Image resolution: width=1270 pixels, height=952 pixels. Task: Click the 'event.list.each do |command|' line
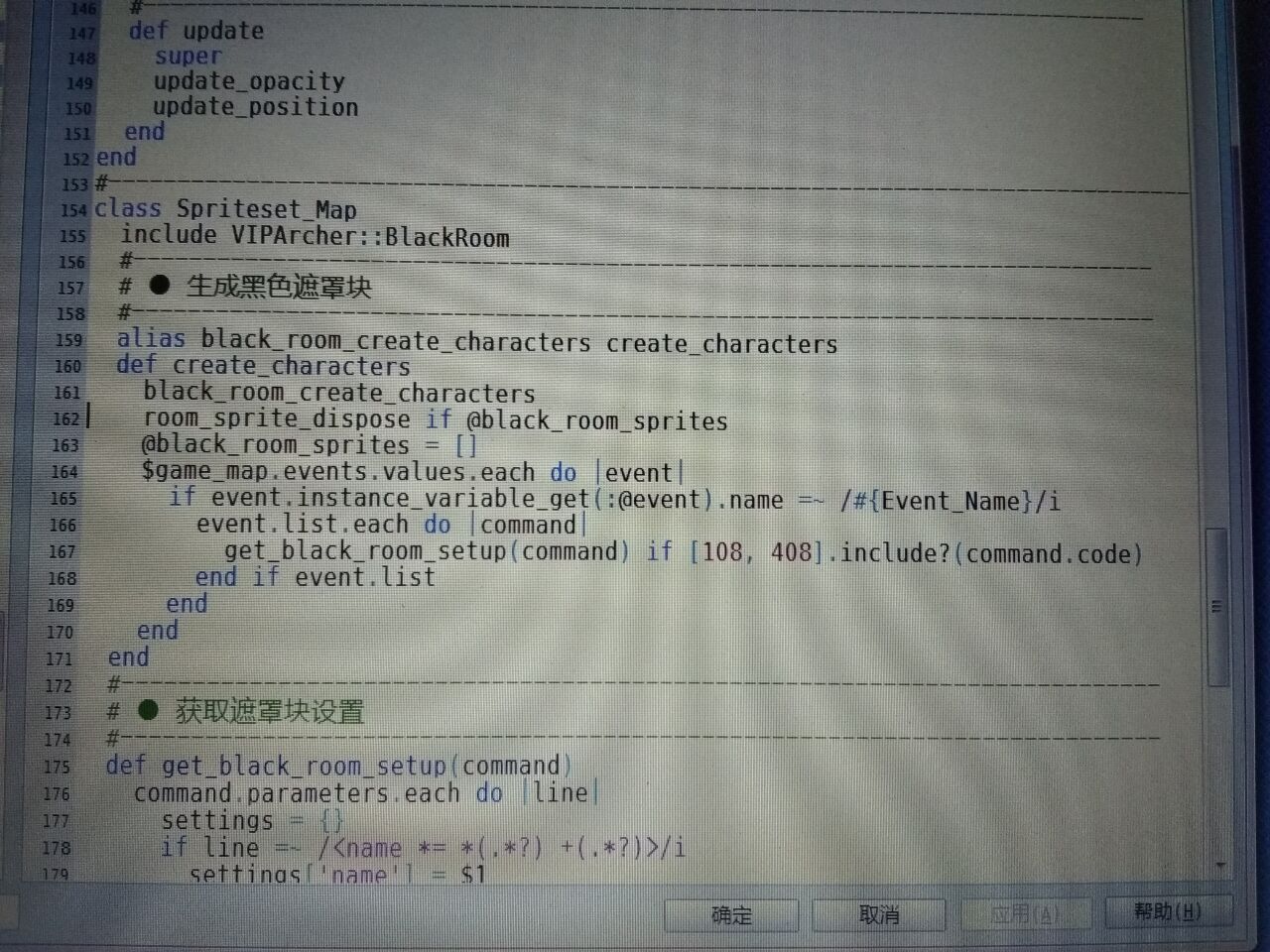tap(391, 525)
